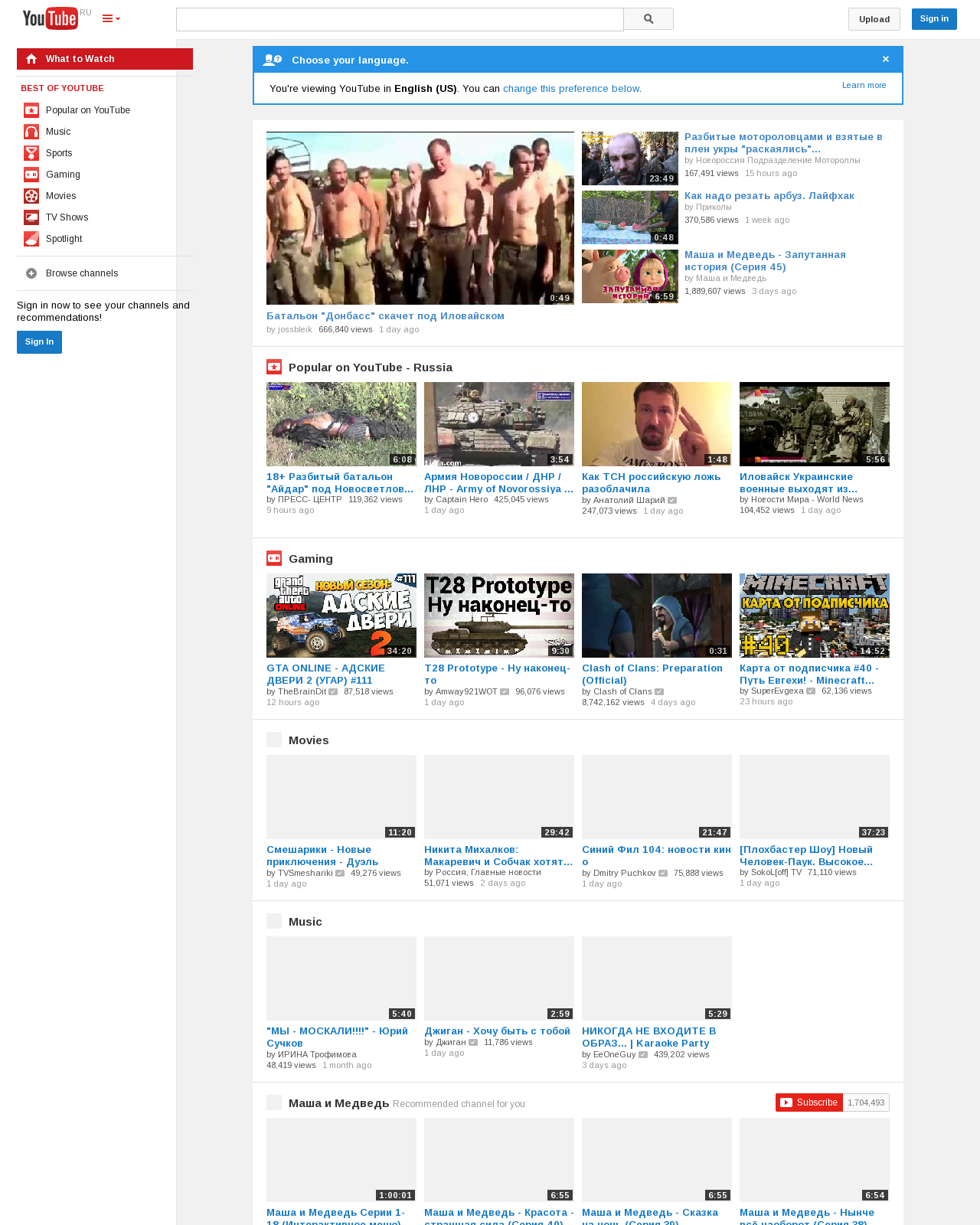
Task: Click the Sports trophy sidebar icon
Action: point(31,153)
